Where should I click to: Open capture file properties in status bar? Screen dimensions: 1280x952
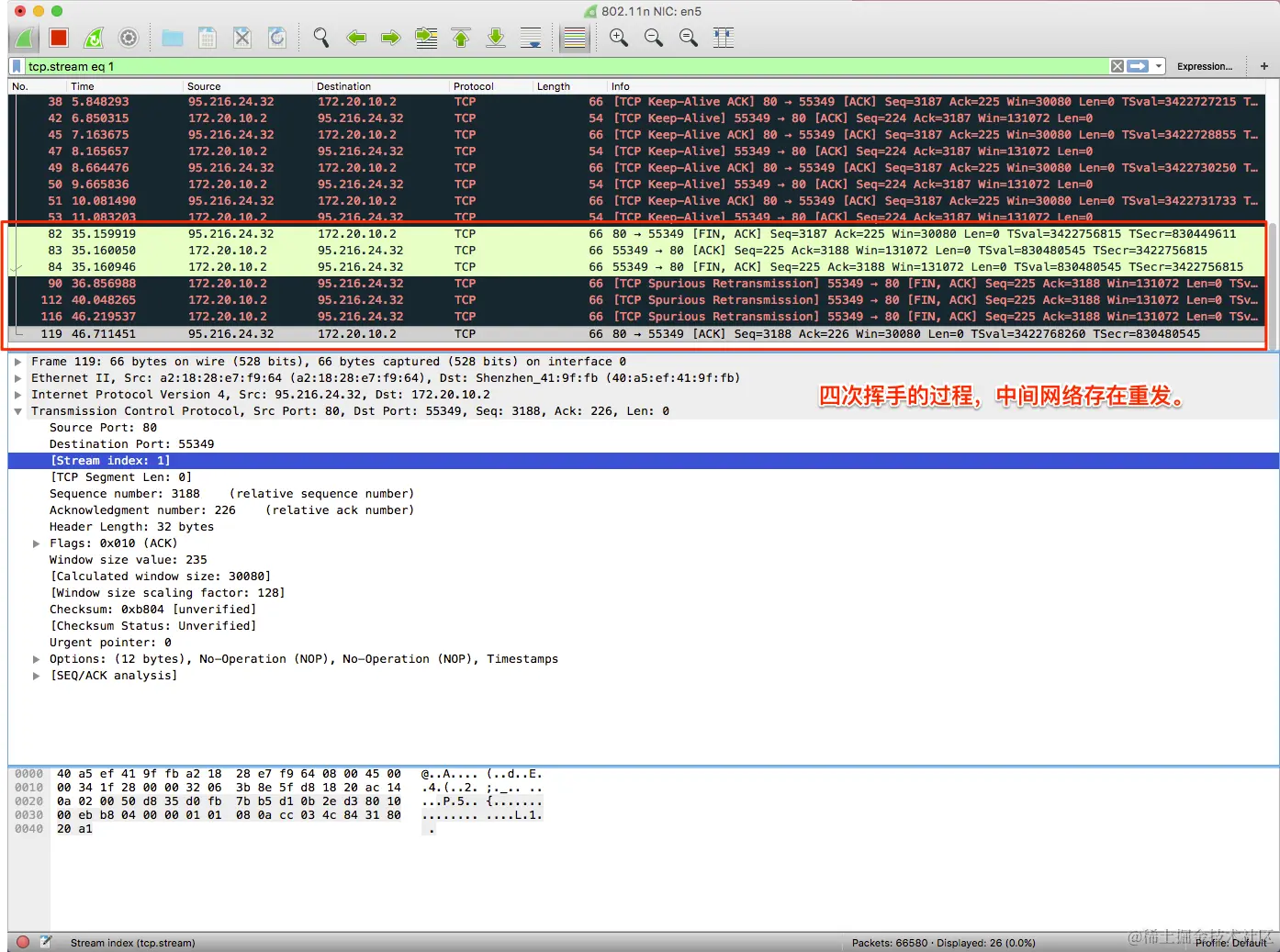coord(45,942)
